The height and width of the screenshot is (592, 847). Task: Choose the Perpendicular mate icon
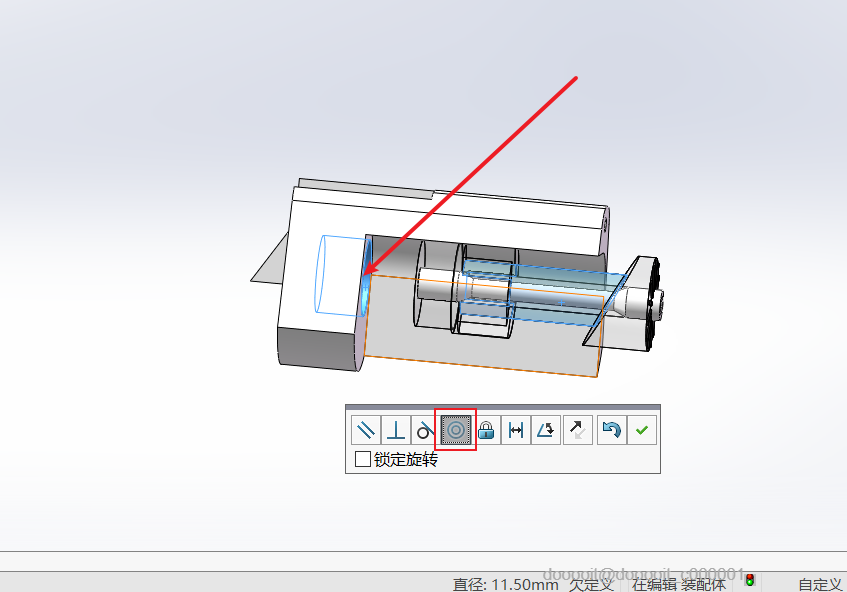pos(396,430)
